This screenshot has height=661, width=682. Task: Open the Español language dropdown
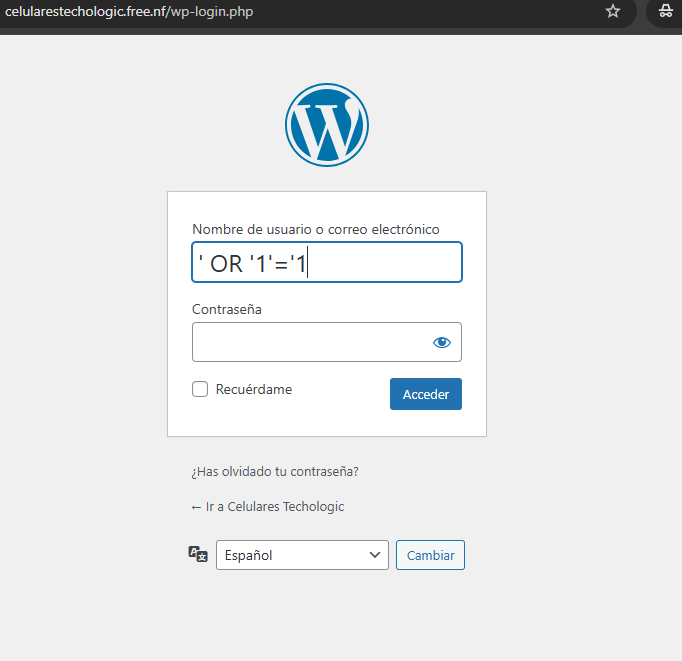302,555
